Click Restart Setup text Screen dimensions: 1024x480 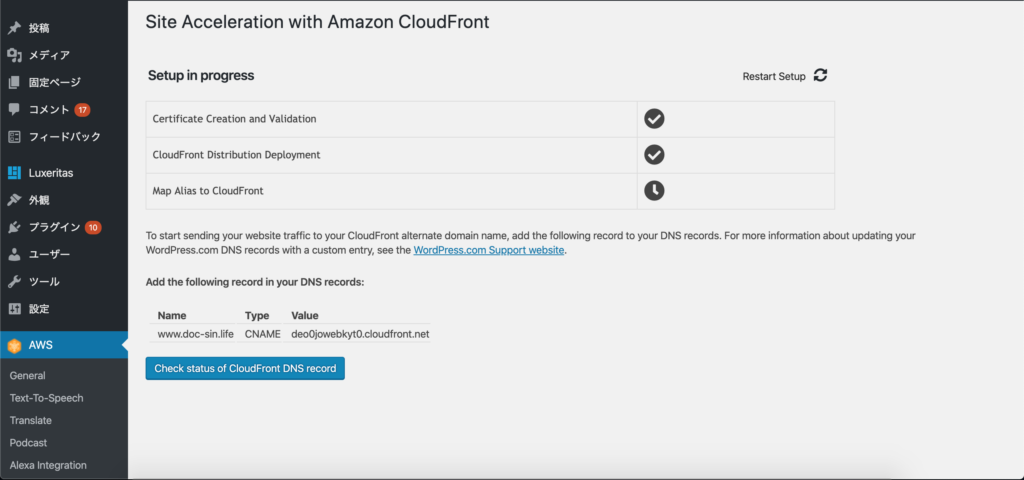[774, 76]
